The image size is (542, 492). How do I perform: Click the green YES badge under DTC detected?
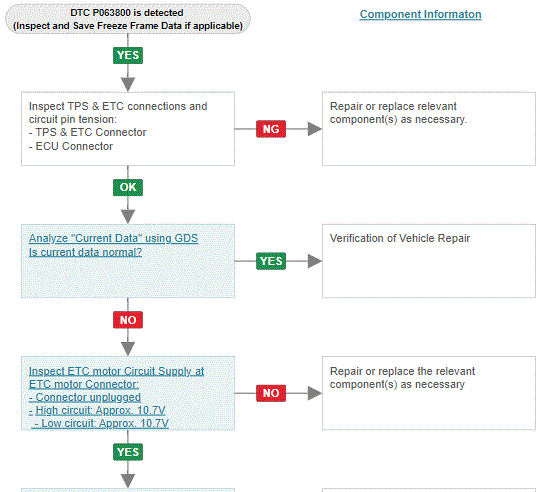click(128, 55)
